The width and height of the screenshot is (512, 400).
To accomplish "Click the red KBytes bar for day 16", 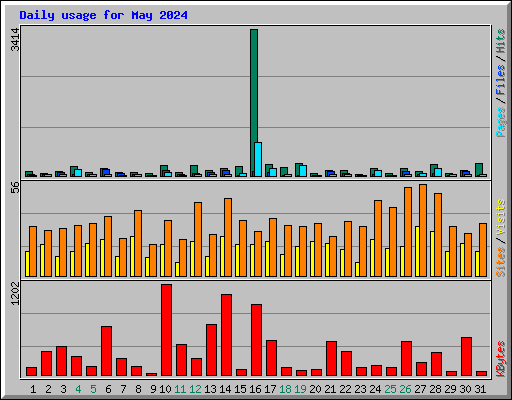I will click(x=256, y=340).
